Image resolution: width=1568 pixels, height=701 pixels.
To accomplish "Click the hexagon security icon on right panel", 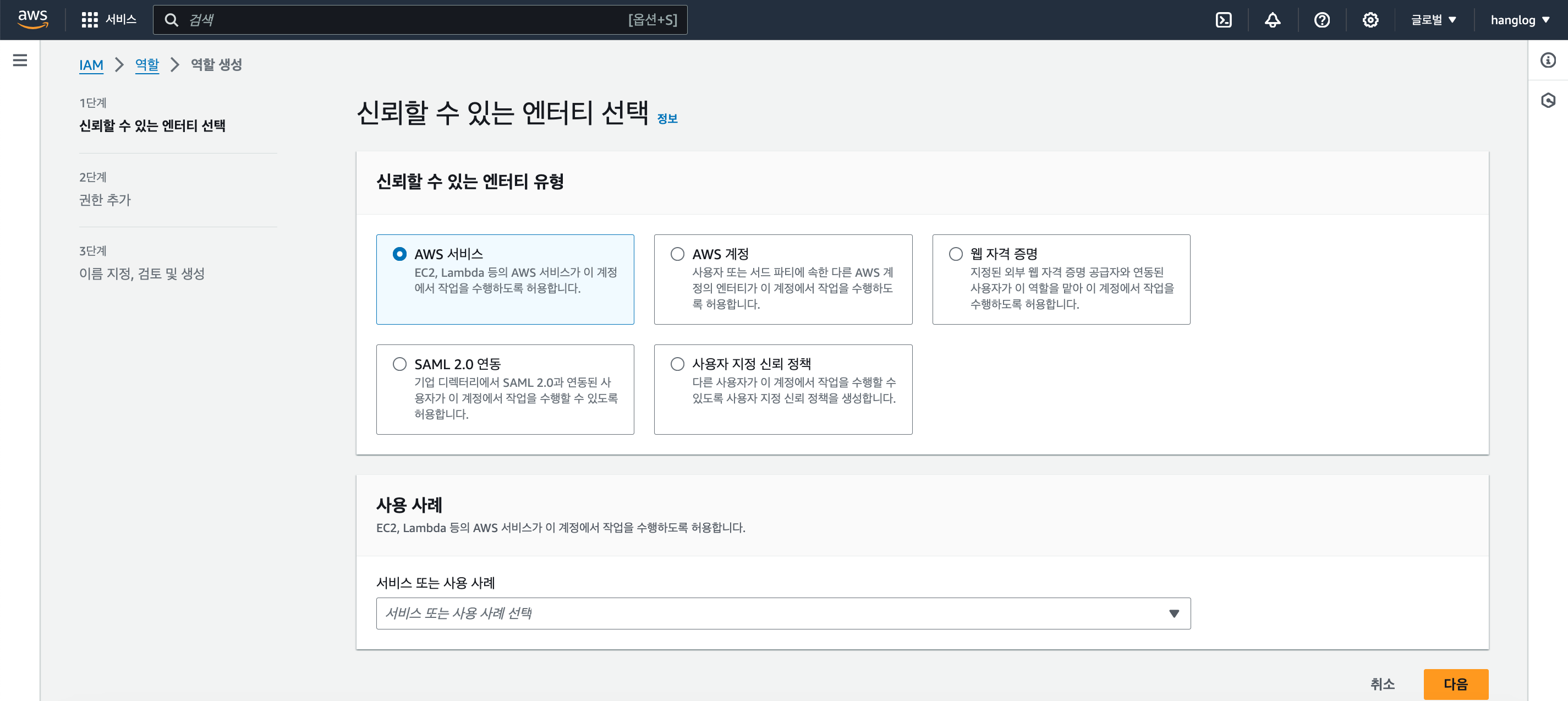I will click(x=1548, y=100).
